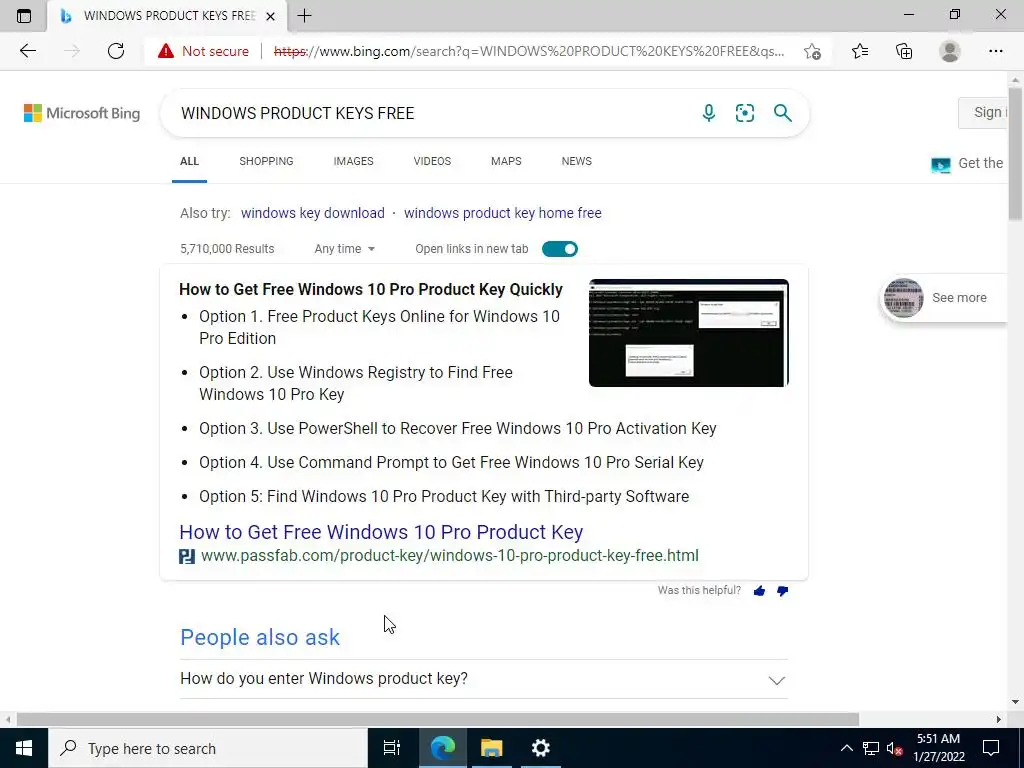Show hidden system tray icons
Screen dimensions: 1024x768
point(846,748)
